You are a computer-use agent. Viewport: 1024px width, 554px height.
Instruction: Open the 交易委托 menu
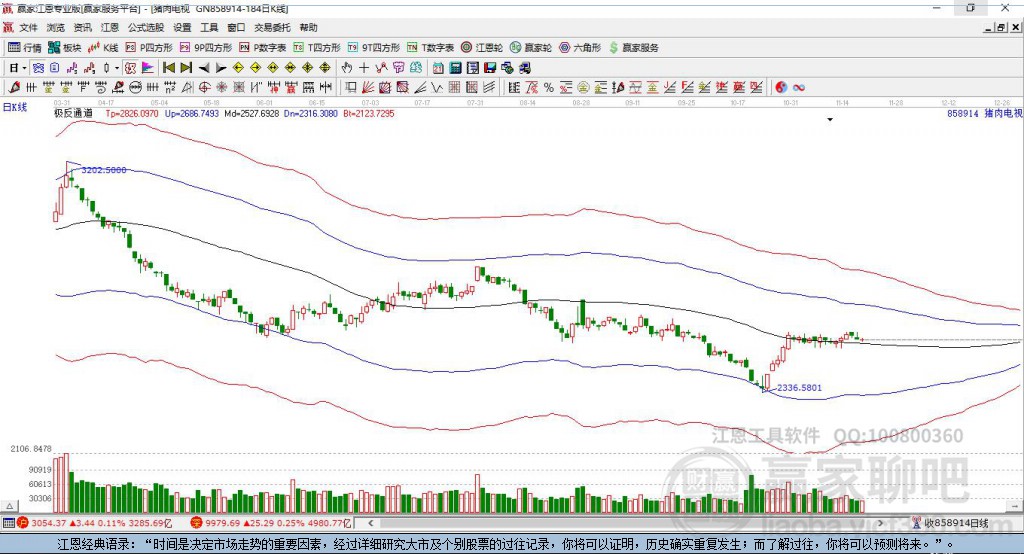272,27
